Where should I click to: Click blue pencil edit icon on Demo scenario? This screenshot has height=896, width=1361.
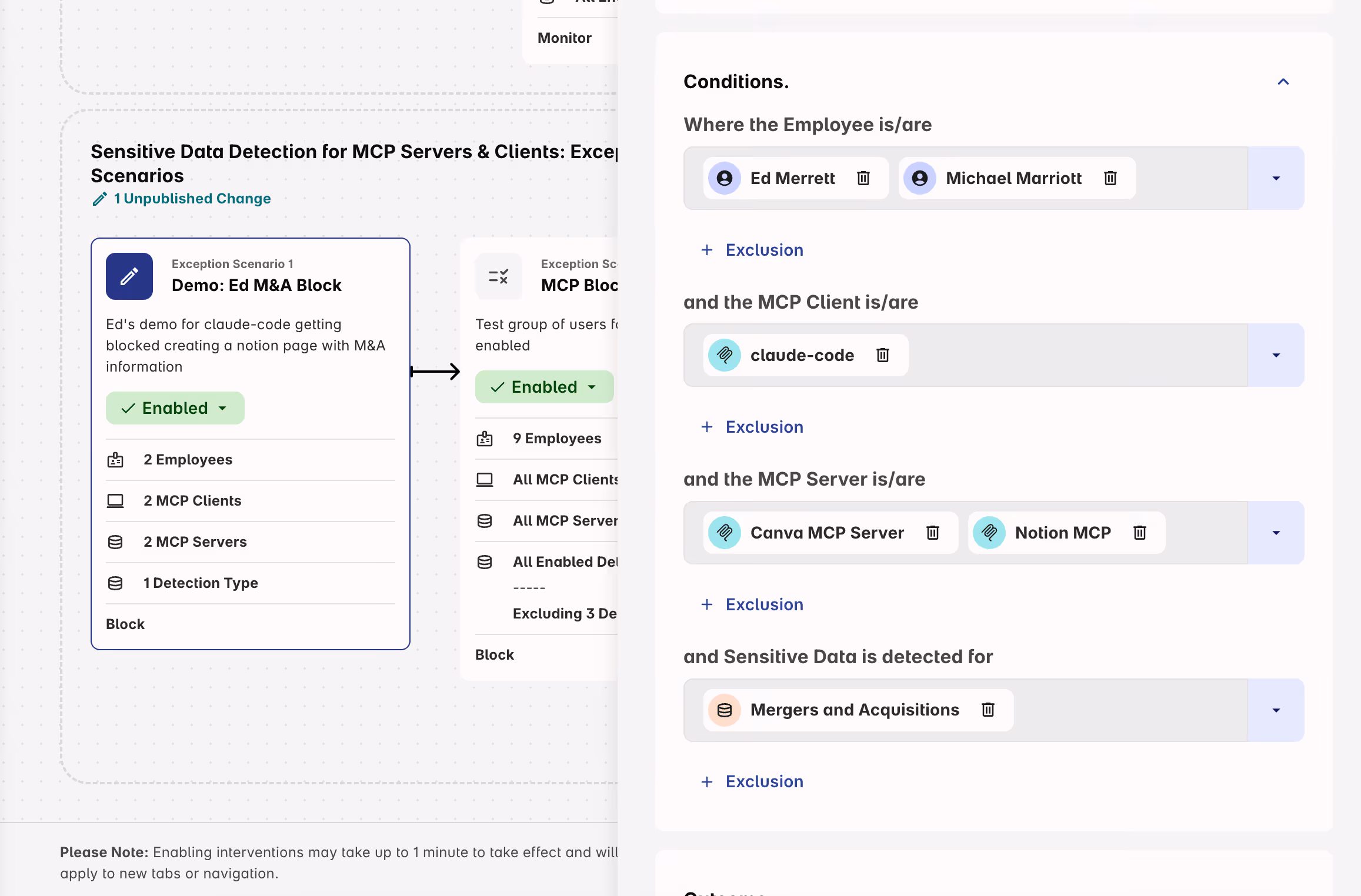click(x=129, y=276)
